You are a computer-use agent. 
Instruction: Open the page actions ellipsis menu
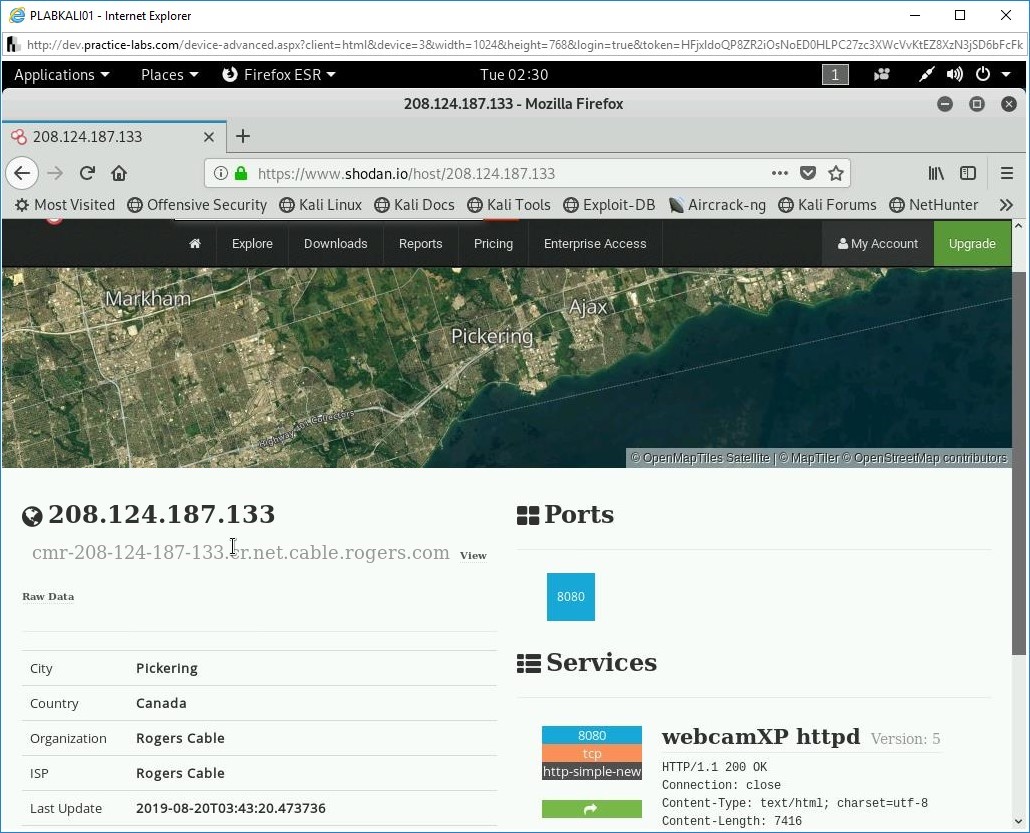779,172
